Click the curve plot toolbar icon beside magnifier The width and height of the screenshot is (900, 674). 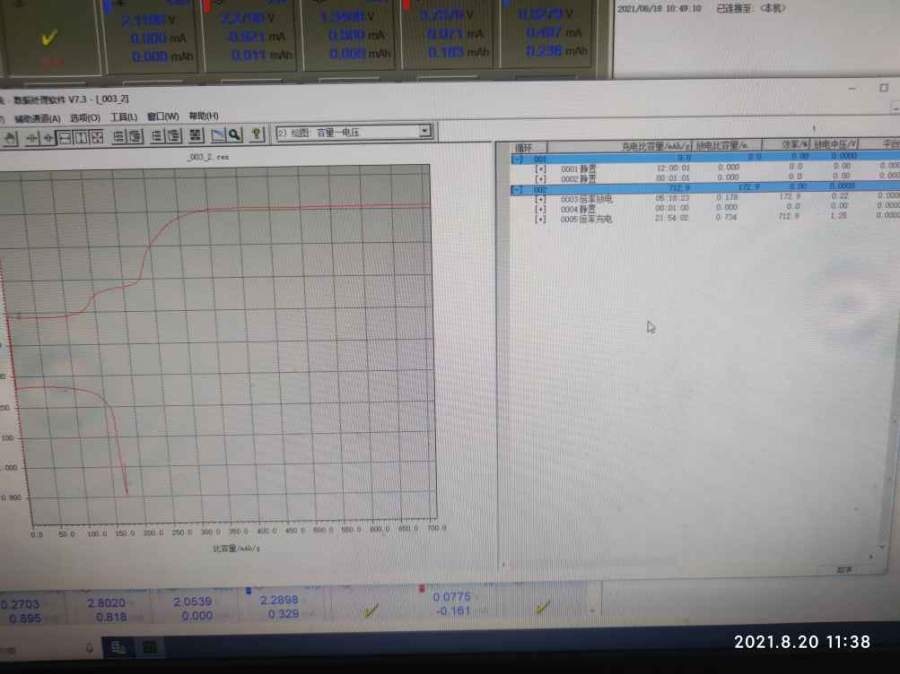(x=218, y=135)
